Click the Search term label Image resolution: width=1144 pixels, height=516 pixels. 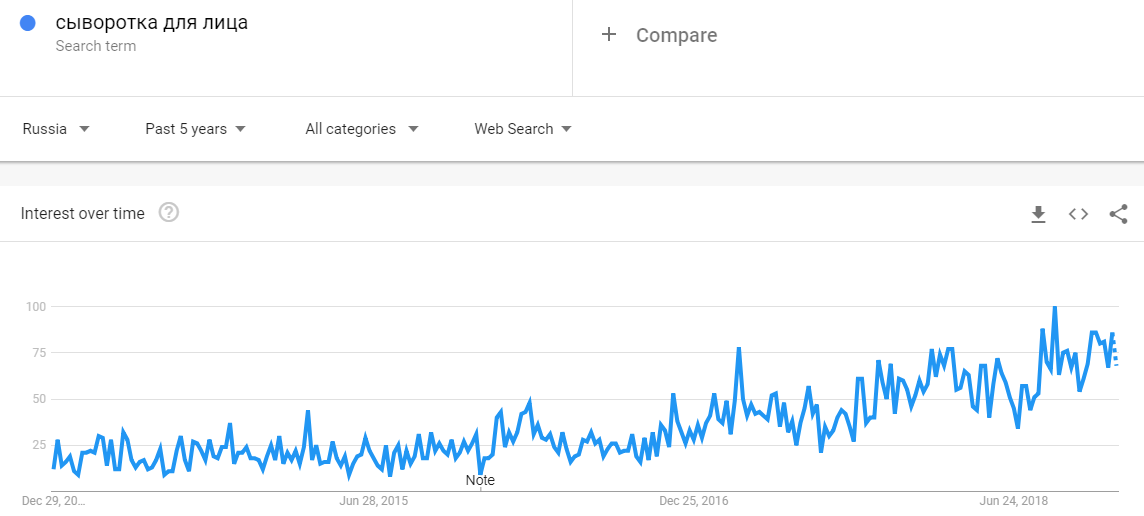point(96,46)
